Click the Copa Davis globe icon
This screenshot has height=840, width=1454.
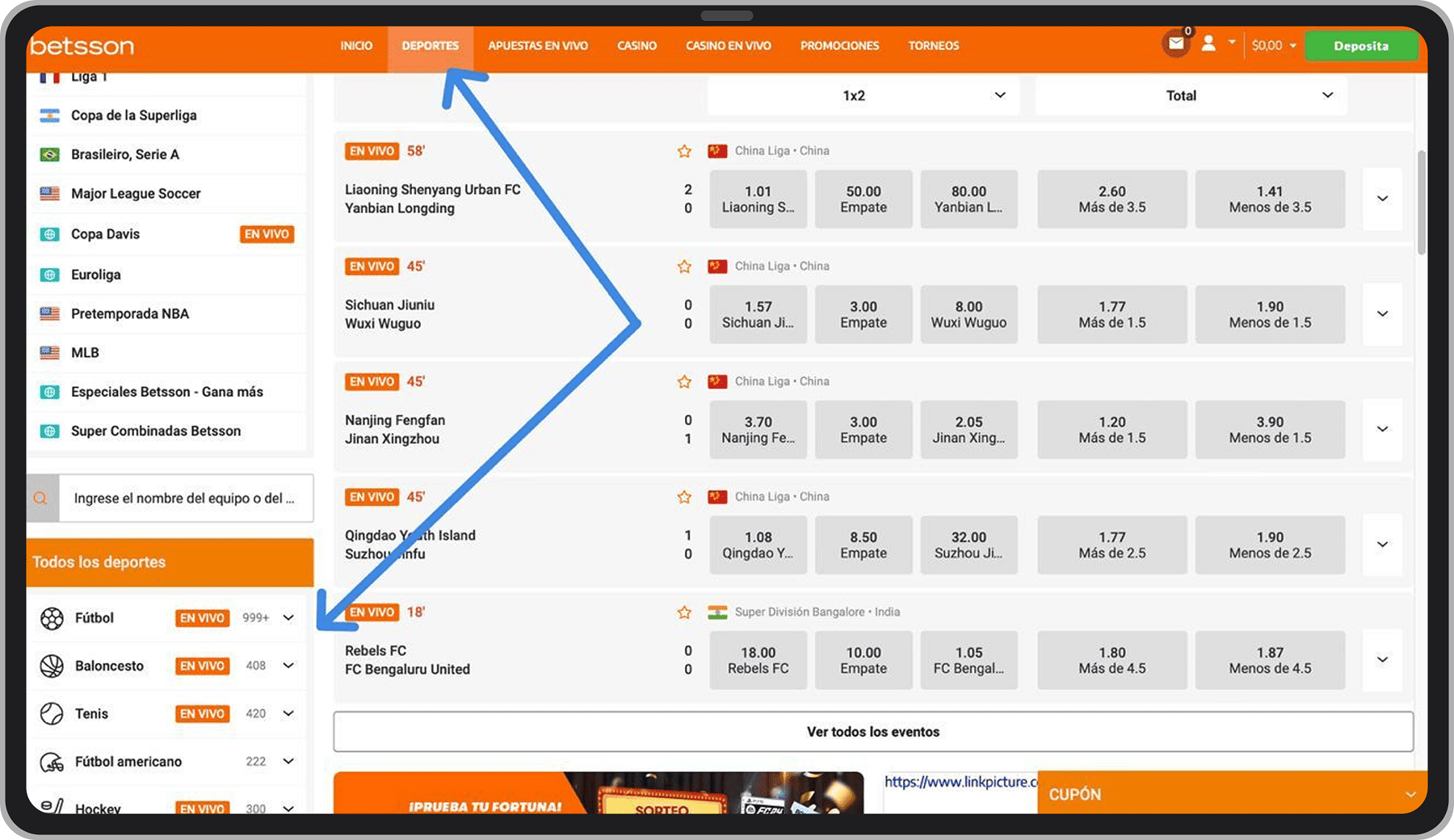tap(50, 234)
